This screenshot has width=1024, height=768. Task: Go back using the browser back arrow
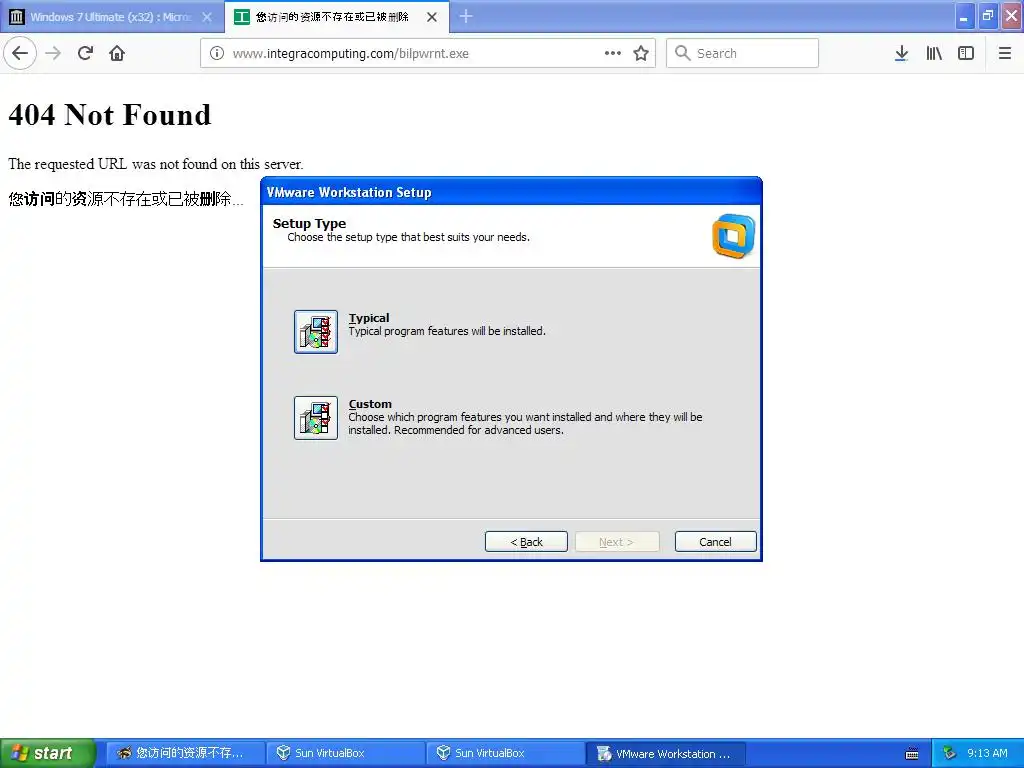click(20, 53)
